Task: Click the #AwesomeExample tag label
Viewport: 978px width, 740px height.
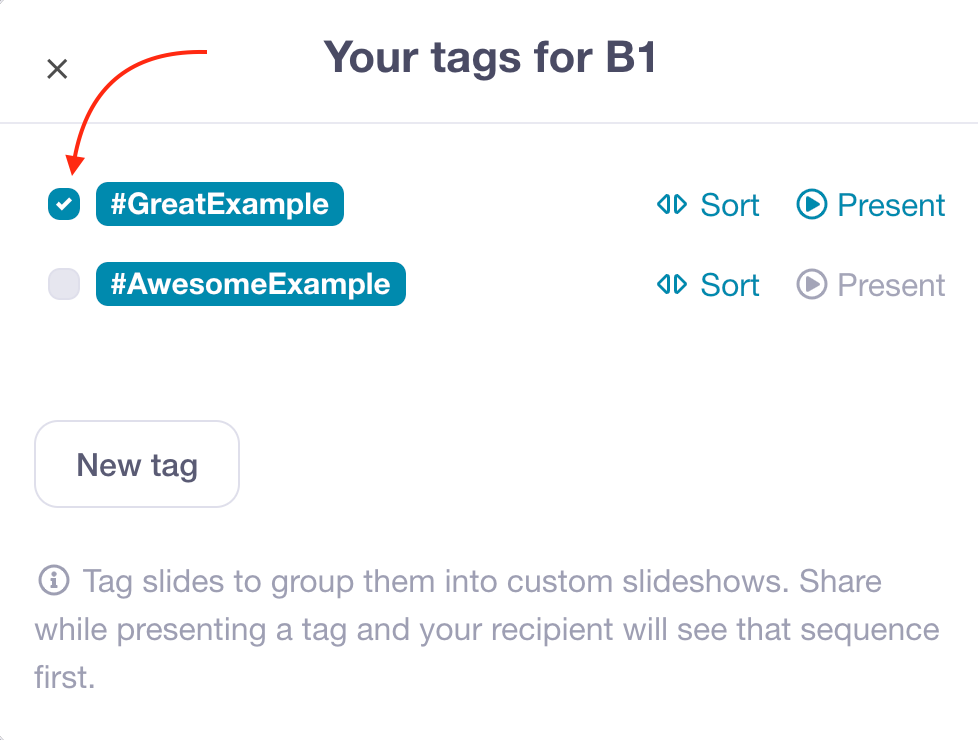Action: [x=251, y=285]
